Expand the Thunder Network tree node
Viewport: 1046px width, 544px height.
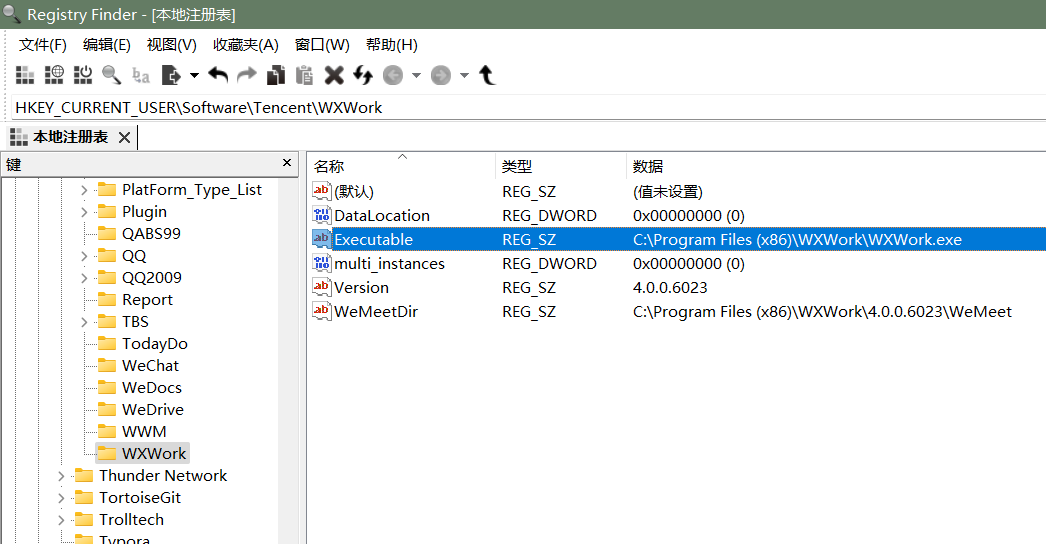pyautogui.click(x=61, y=476)
